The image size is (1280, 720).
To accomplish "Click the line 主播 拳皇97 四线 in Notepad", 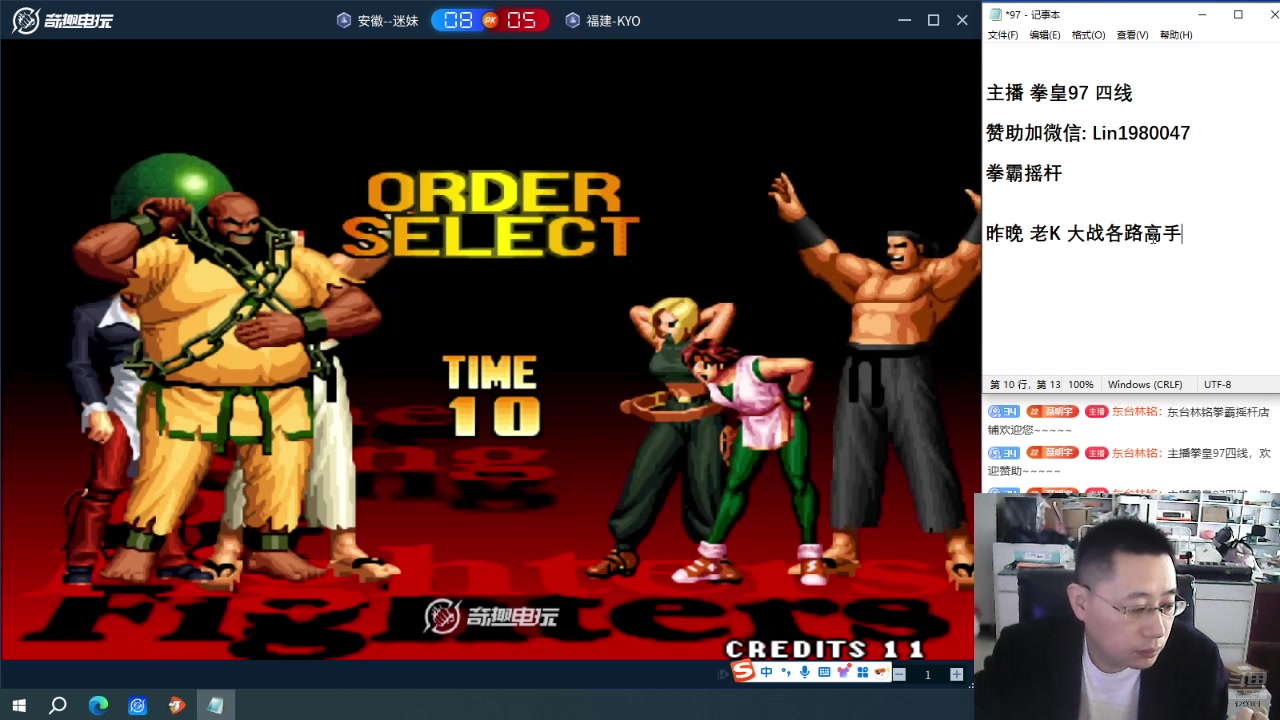I will point(1059,93).
